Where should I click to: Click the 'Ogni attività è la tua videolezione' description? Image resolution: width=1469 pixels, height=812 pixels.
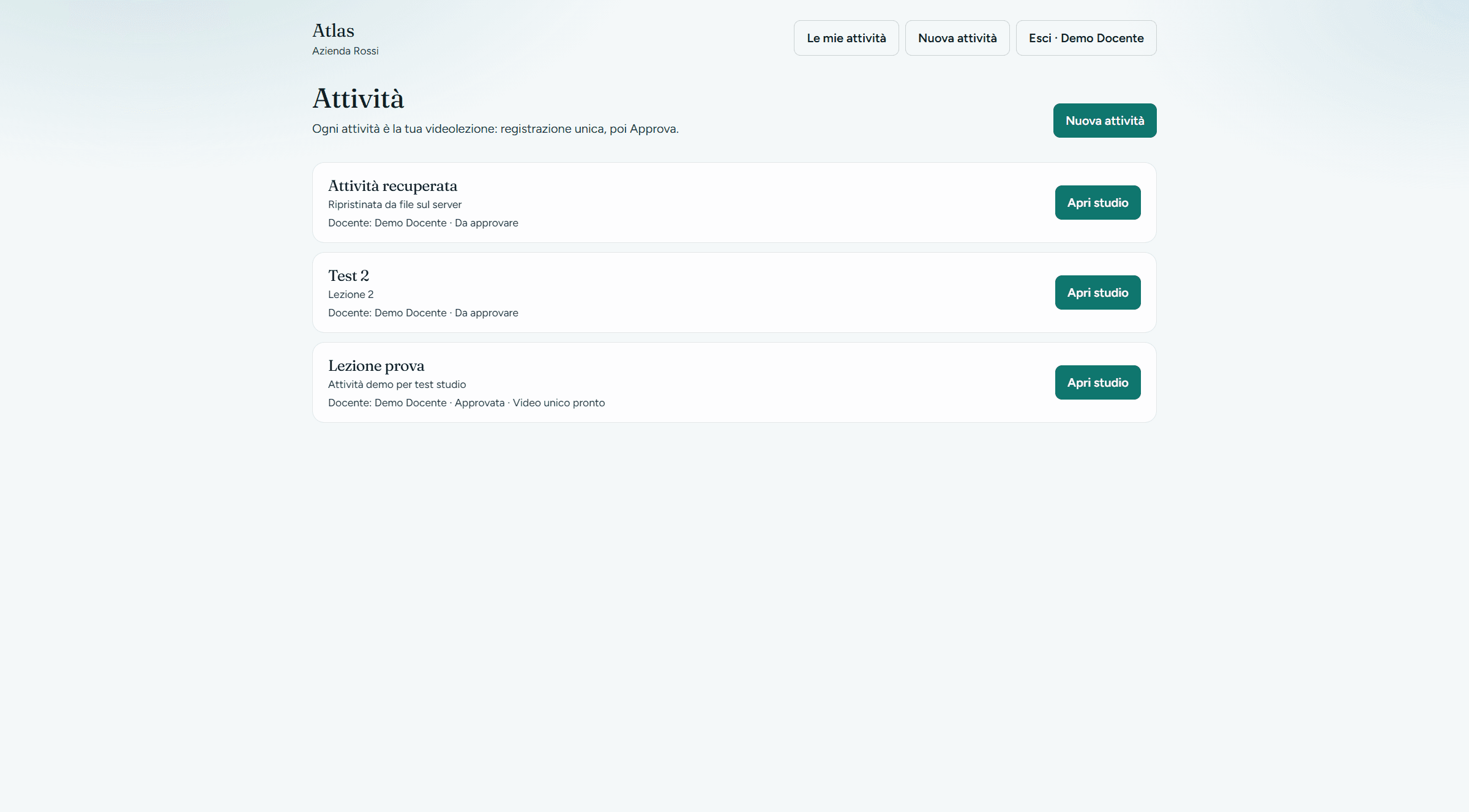pyautogui.click(x=495, y=129)
